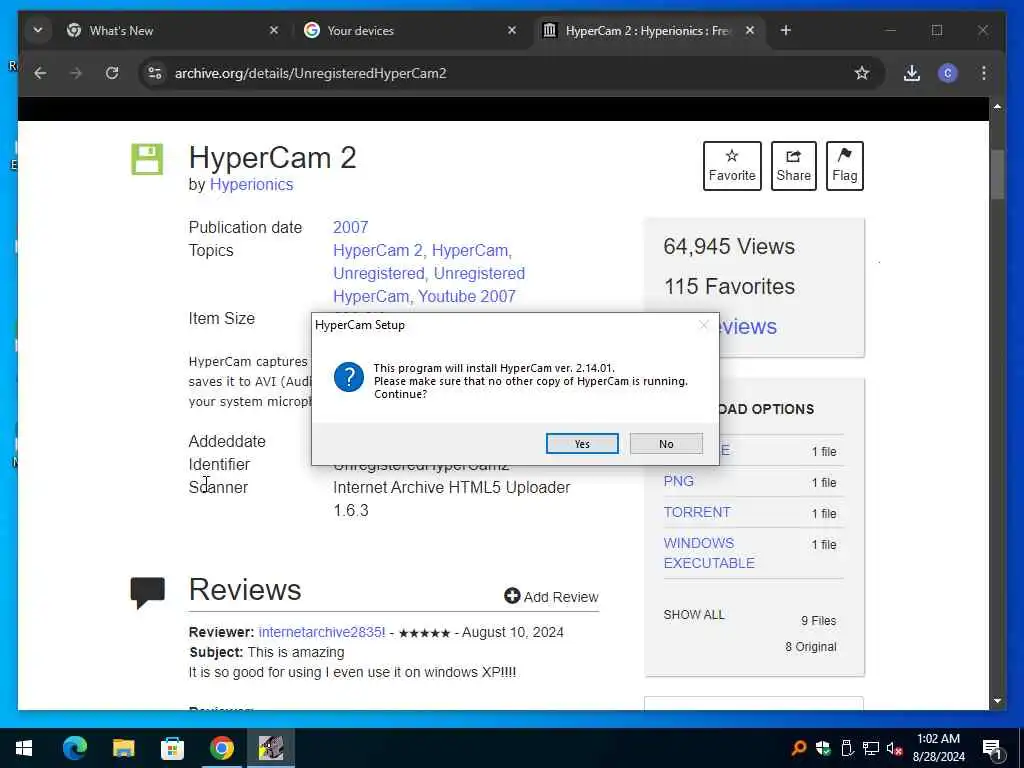View site information icon in address bar
This screenshot has width=1024, height=768.
coord(155,73)
